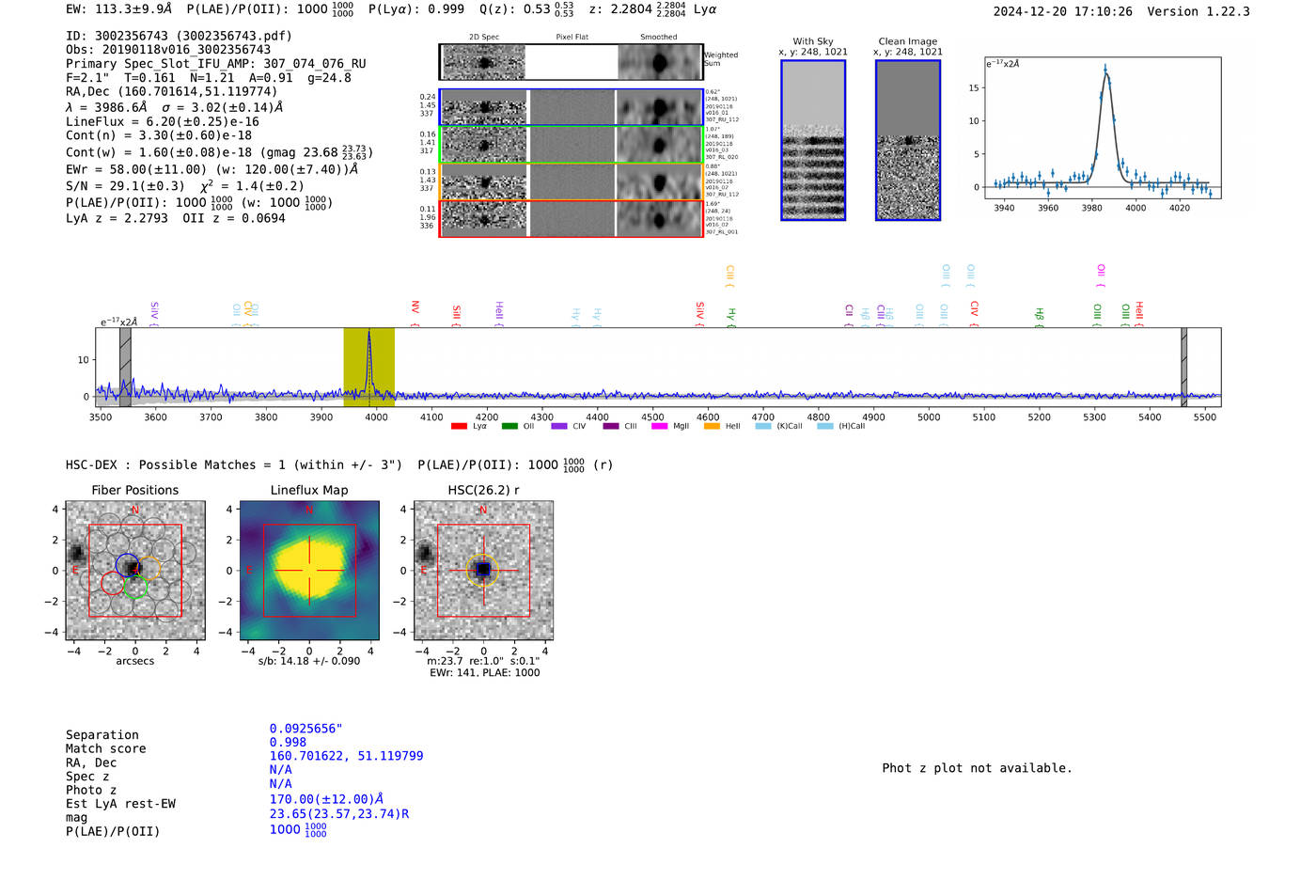Open the HSC(26.2) r cutout

click(x=483, y=571)
